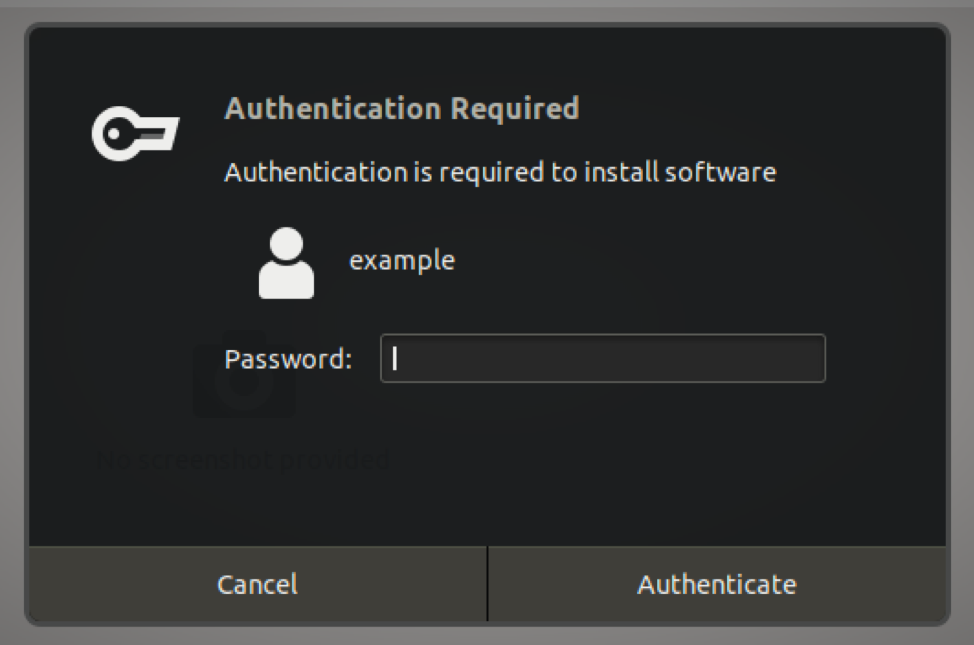Click the user avatar silhouette icon

click(286, 263)
